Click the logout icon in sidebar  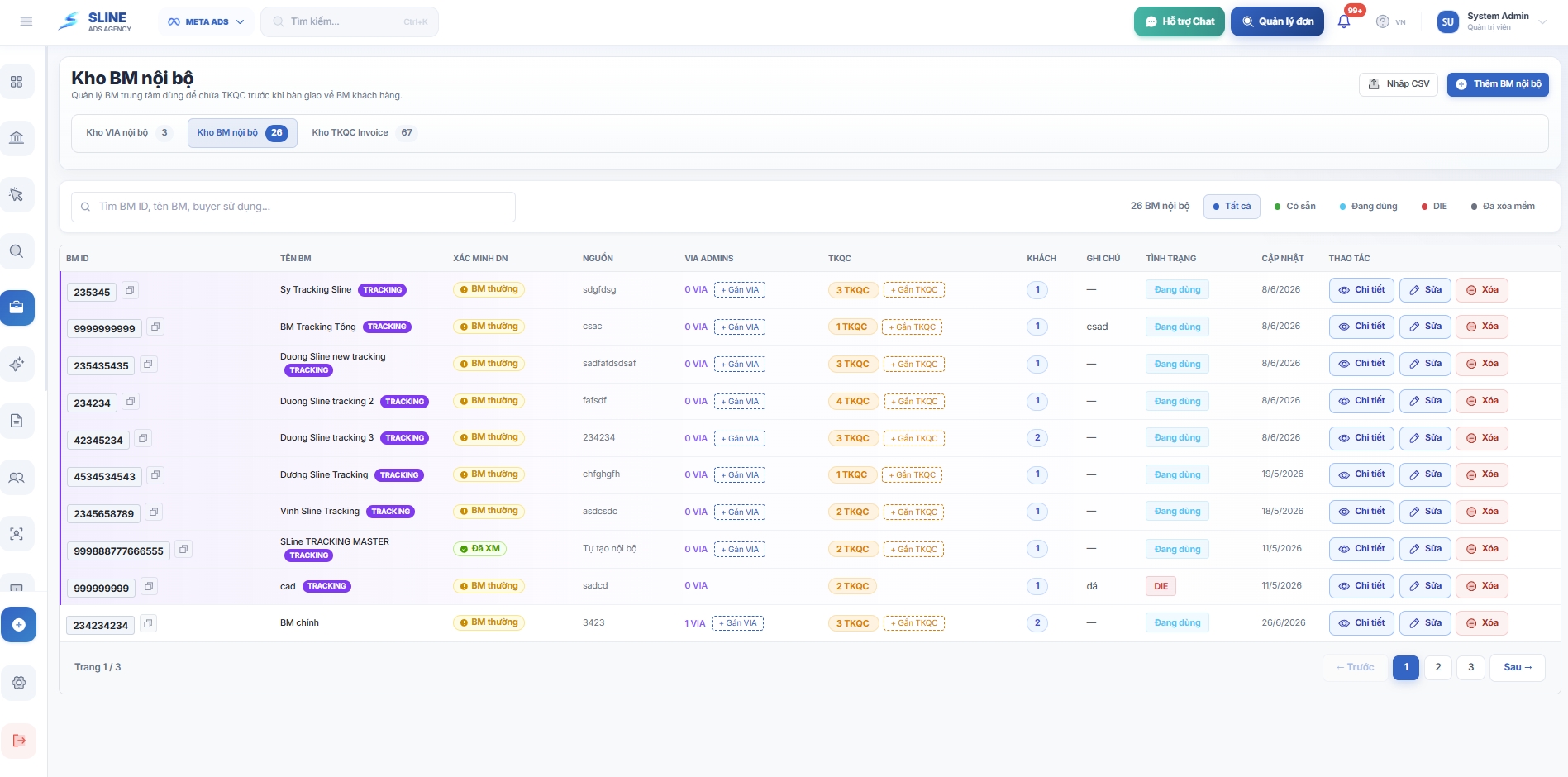[18, 741]
